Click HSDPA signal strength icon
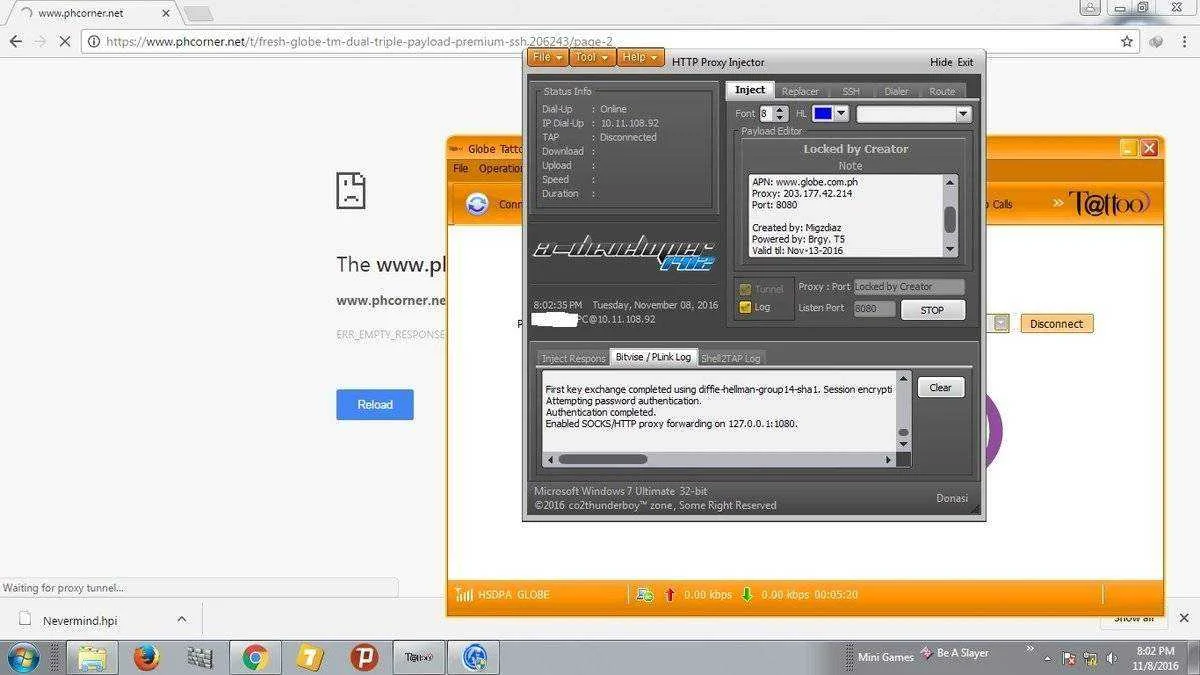Viewport: 1200px width, 675px height. 463,595
